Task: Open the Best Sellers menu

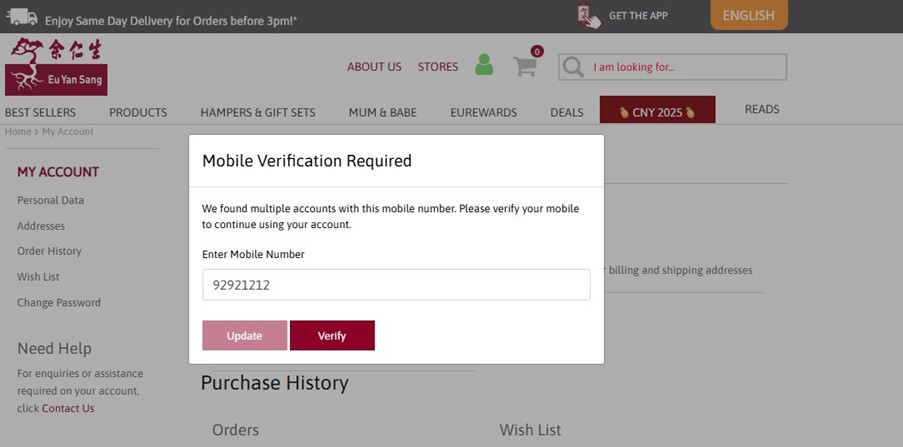Action: (x=40, y=112)
